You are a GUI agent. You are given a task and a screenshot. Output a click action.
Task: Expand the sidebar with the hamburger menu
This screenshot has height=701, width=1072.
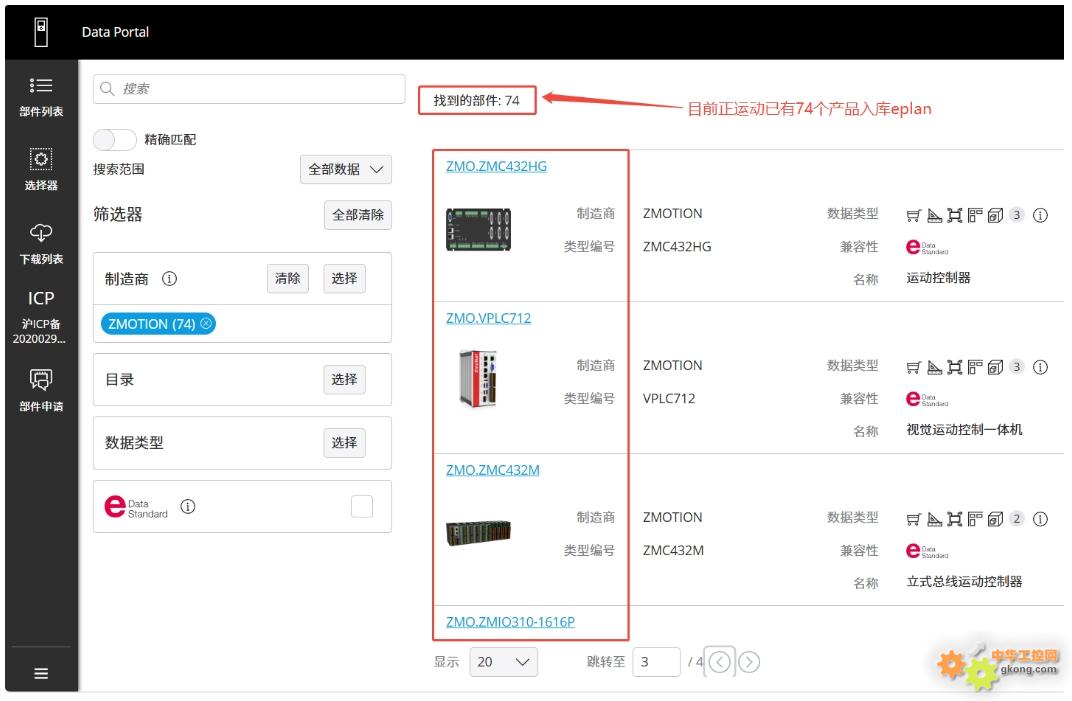click(x=41, y=674)
